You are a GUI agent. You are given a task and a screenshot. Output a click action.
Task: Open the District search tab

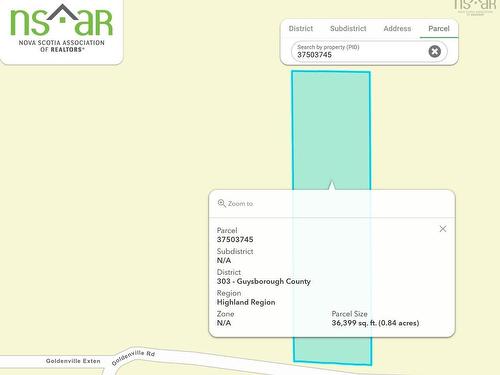301,29
